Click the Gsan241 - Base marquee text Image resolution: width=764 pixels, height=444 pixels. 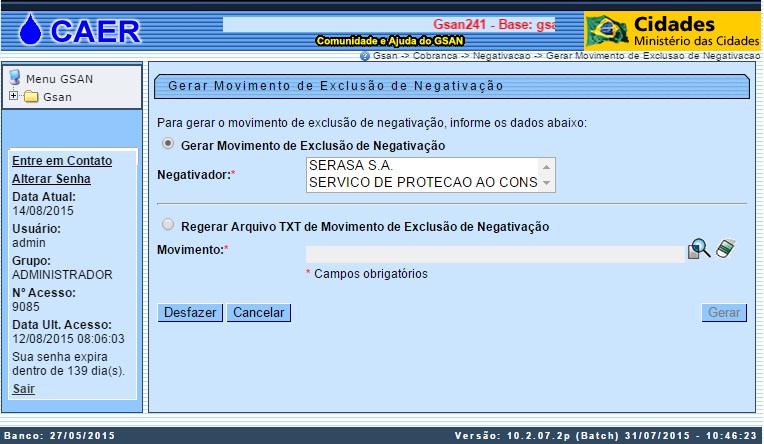coord(494,24)
